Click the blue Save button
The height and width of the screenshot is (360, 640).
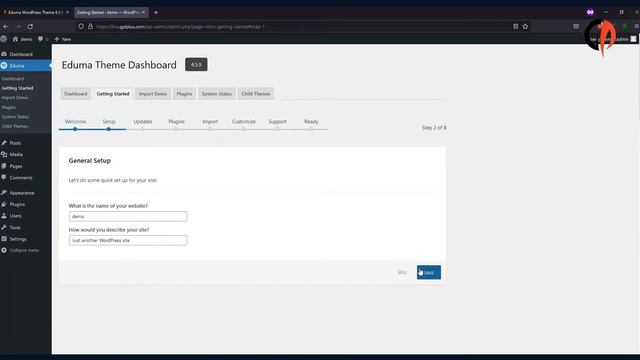pos(429,273)
